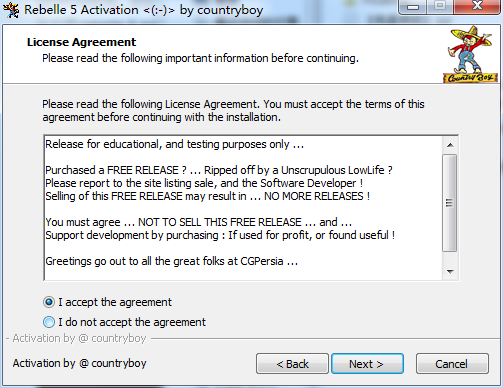Image resolution: width=503 pixels, height=388 pixels.
Task: Close the activation window with X
Action: pos(477,6)
